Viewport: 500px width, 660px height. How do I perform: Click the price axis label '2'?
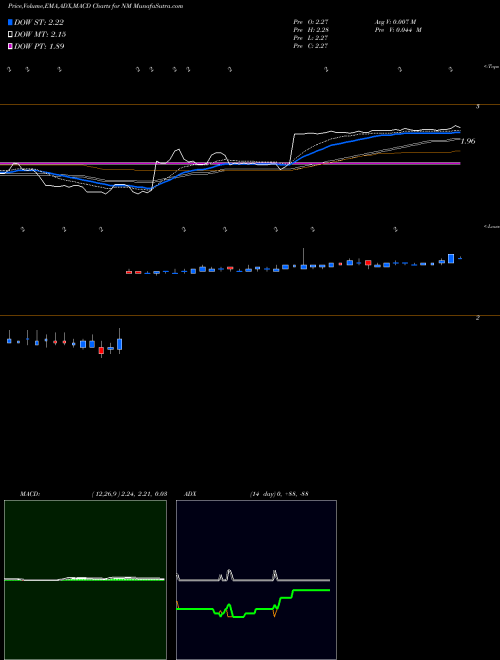477,318
